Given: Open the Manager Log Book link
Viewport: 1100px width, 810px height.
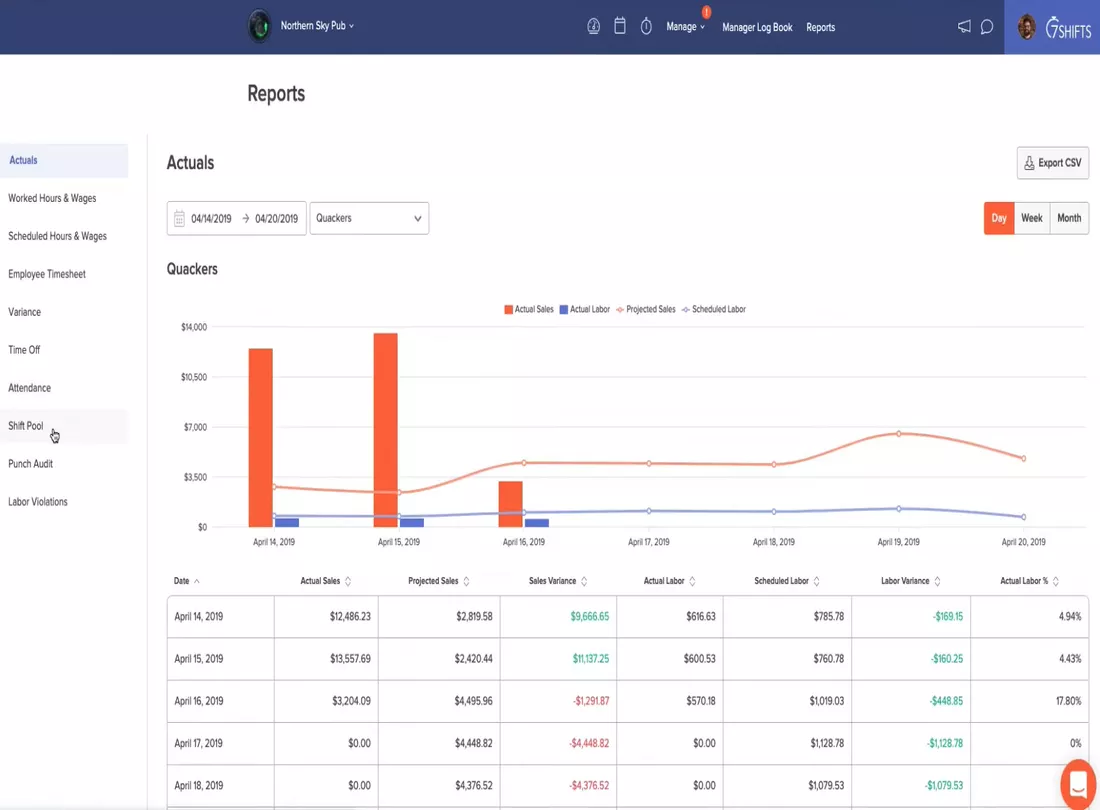Looking at the screenshot, I should [757, 27].
